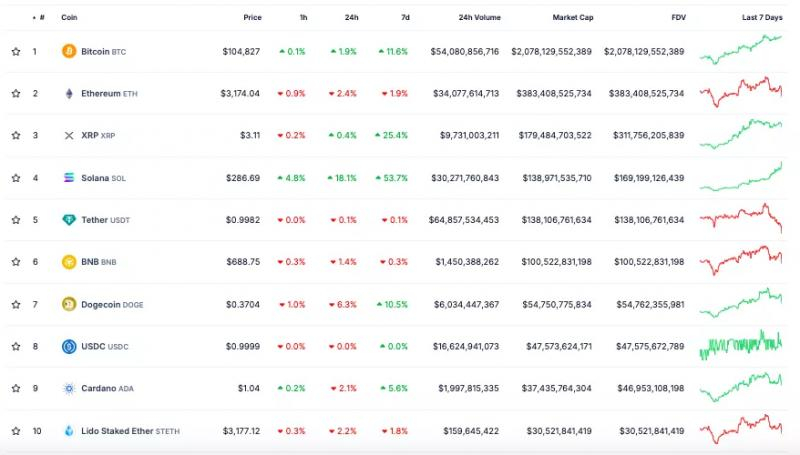Open Solana's 7-day sparkline chart
This screenshot has height=455, width=800.
(741, 176)
